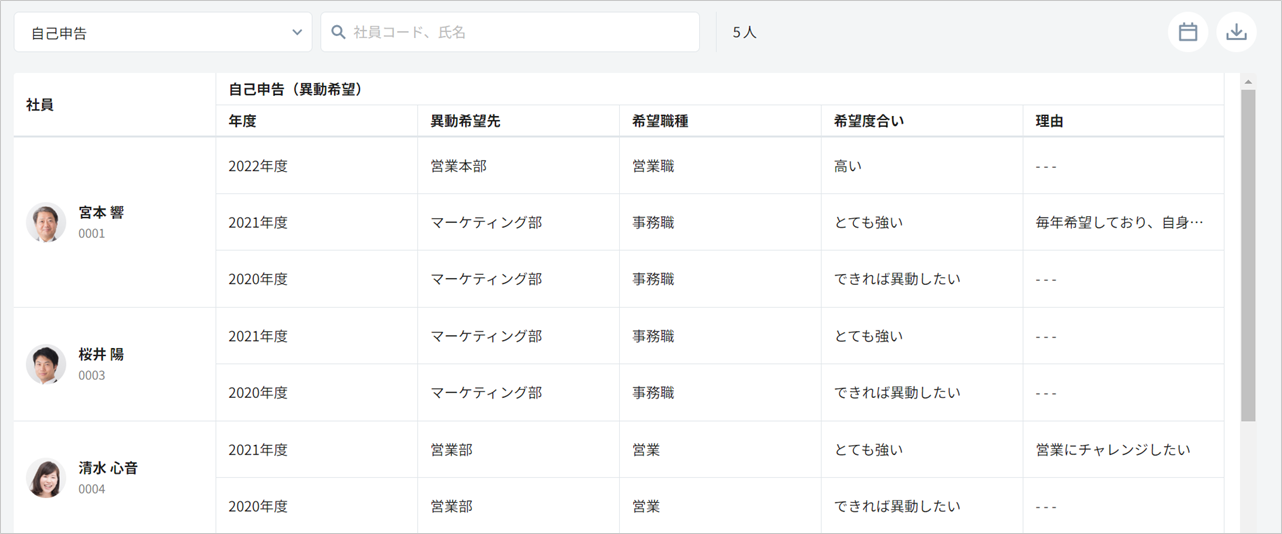Image resolution: width=1282 pixels, height=534 pixels.
Task: Open employee name 宮本 響
Action: pos(101,213)
